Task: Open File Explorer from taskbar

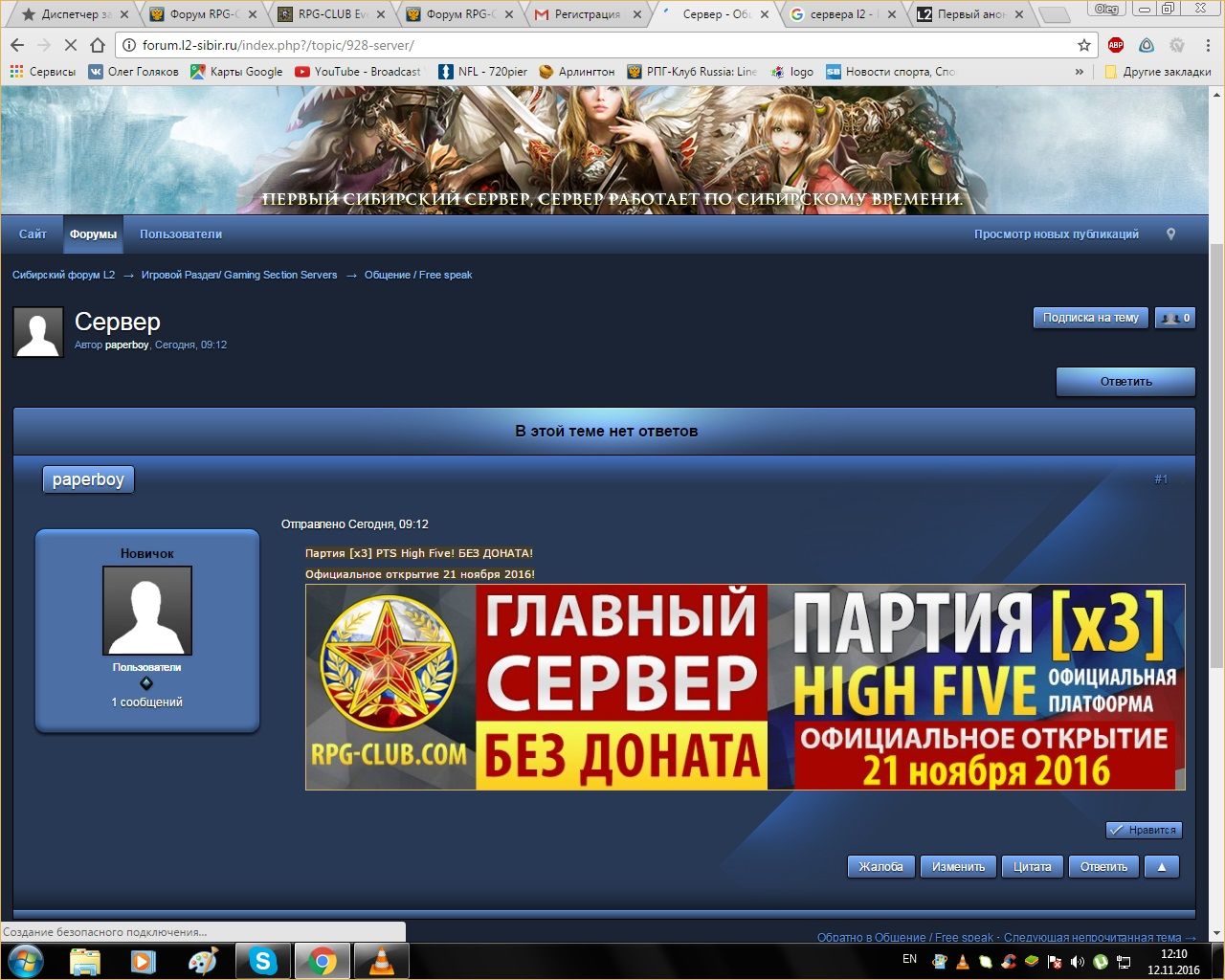Action: pyautogui.click(x=85, y=962)
